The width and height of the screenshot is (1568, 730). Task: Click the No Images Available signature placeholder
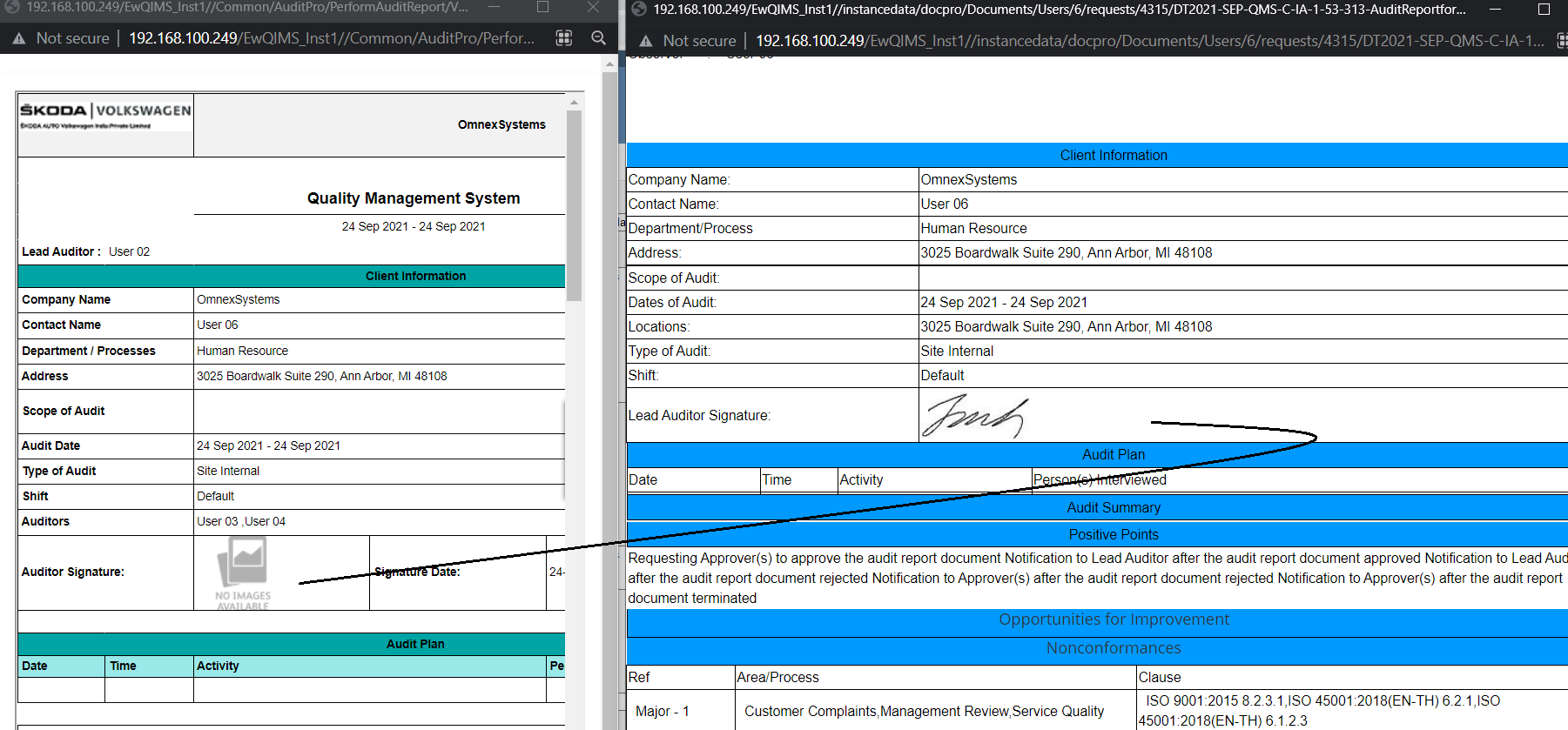[243, 573]
